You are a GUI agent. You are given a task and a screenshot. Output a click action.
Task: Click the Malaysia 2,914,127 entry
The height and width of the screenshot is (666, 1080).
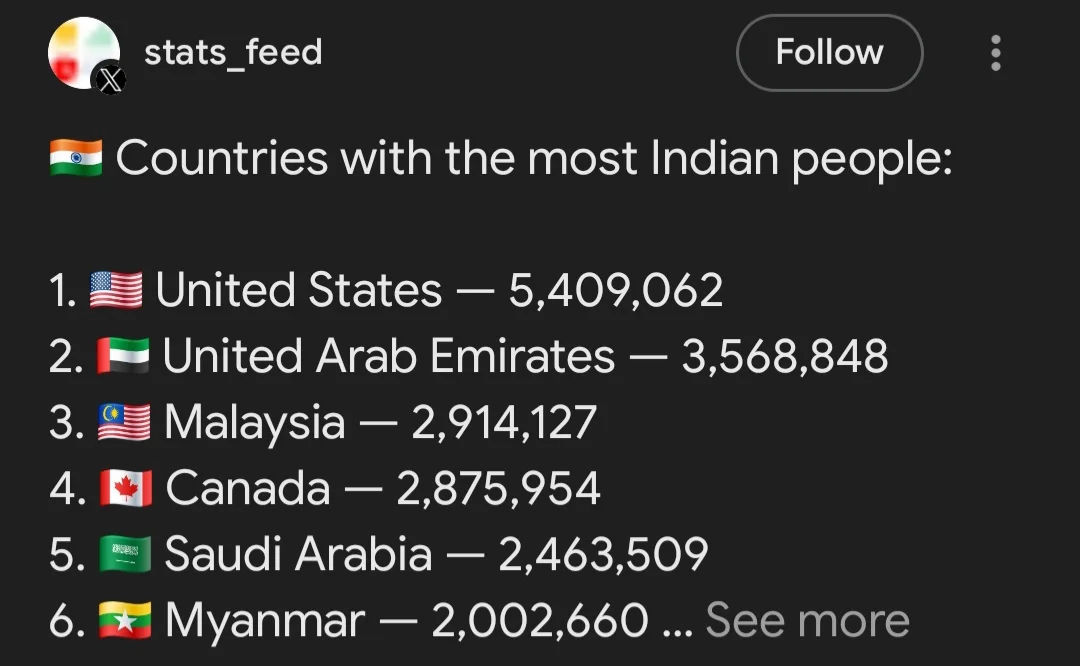pyautogui.click(x=380, y=423)
